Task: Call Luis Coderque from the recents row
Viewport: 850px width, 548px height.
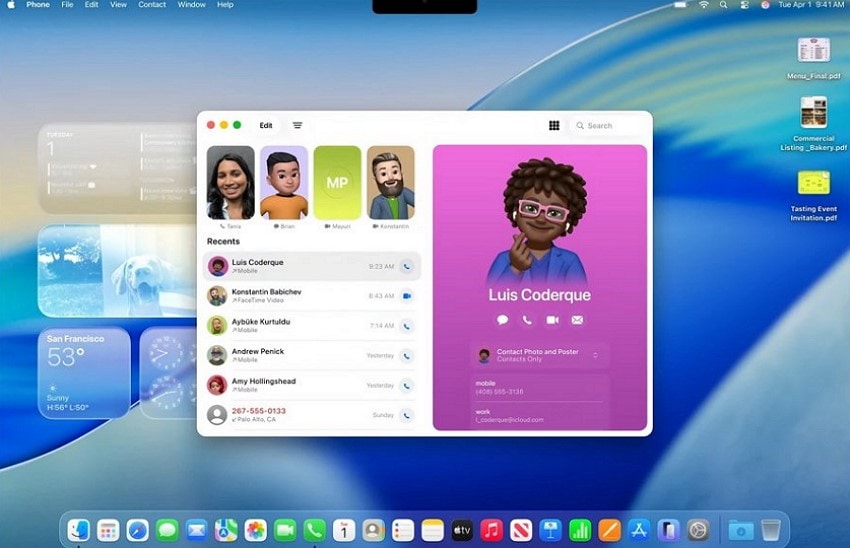Action: click(407, 266)
